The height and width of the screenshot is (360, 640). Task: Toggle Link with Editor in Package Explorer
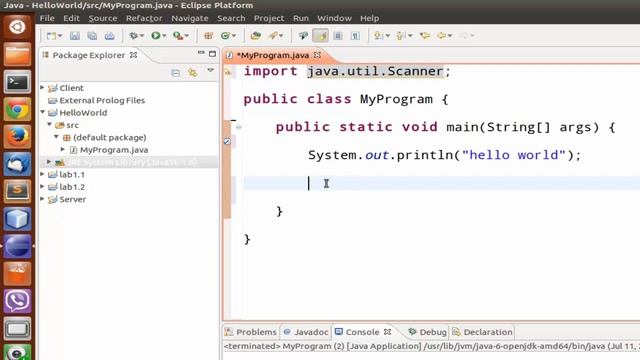(193, 73)
